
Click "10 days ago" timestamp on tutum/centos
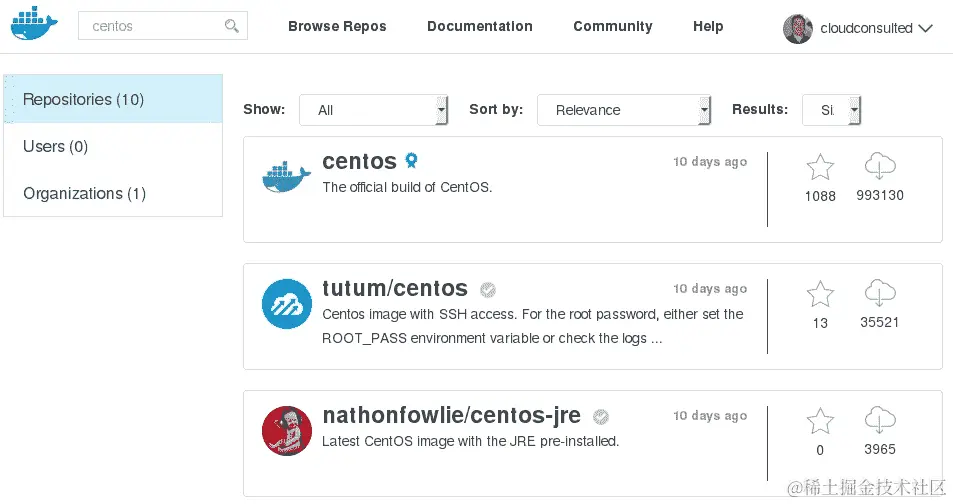tap(710, 289)
